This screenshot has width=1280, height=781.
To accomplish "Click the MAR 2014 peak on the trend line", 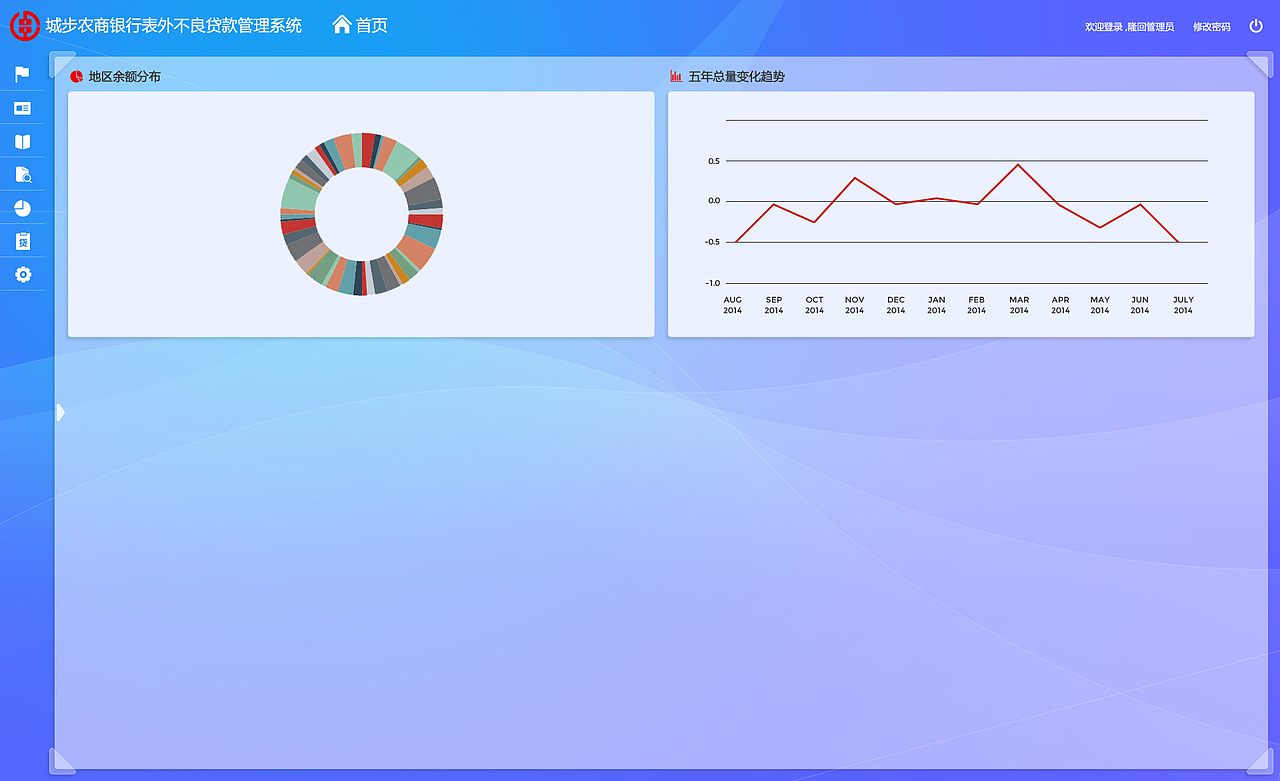I will click(1018, 165).
